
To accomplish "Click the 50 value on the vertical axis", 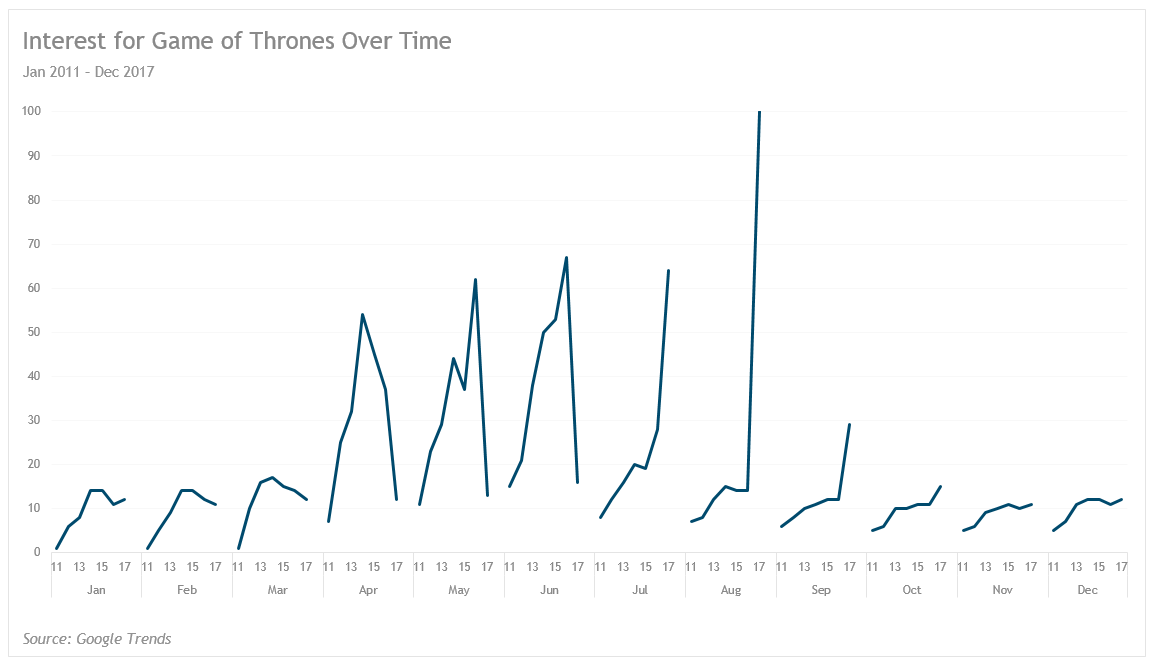I will tap(33, 332).
